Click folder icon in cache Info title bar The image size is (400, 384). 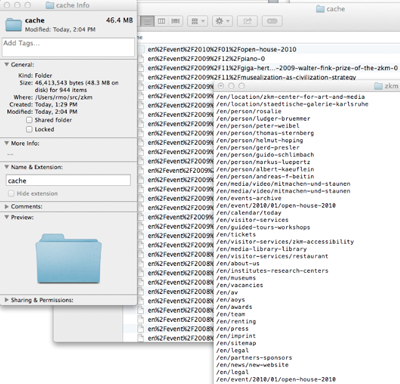pyautogui.click(x=50, y=5)
